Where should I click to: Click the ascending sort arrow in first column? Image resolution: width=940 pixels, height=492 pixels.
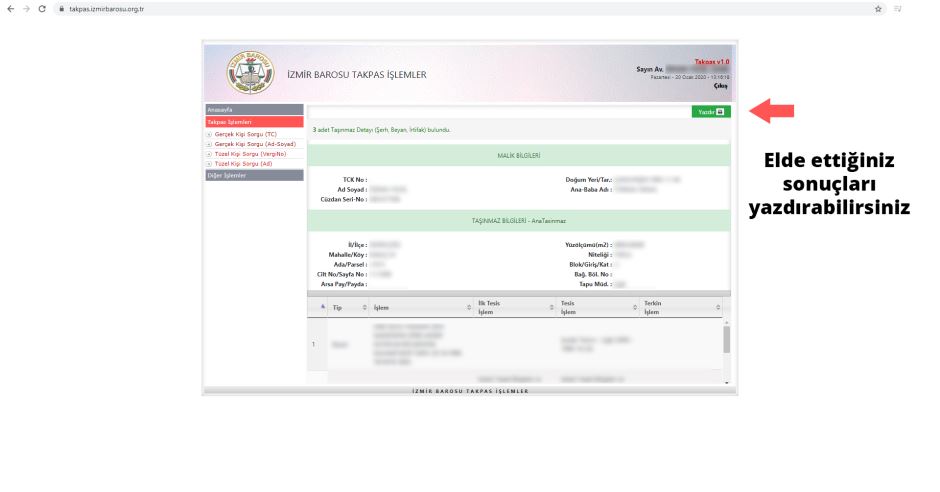coord(323,307)
